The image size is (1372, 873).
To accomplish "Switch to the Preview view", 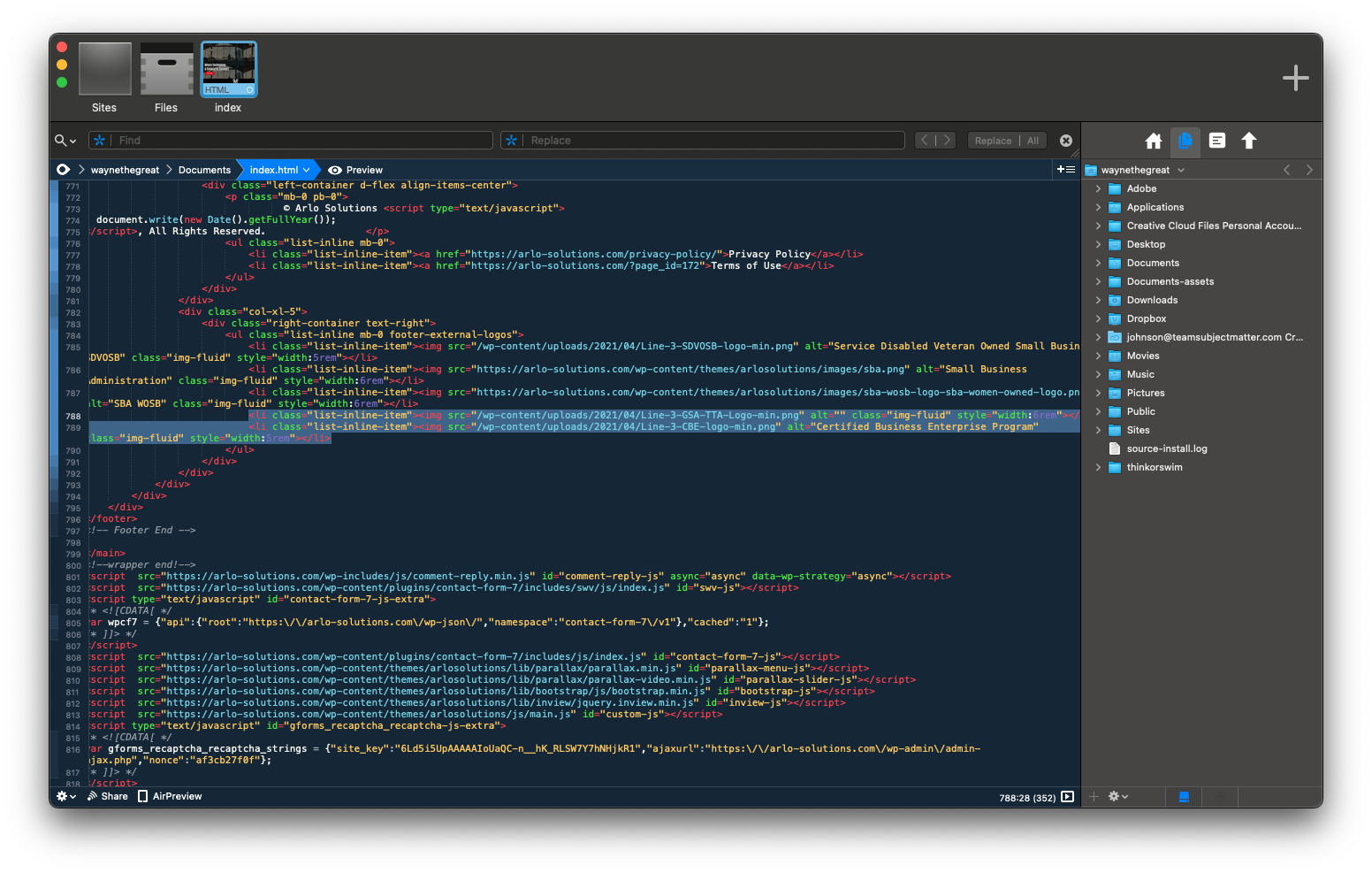I will tap(355, 170).
